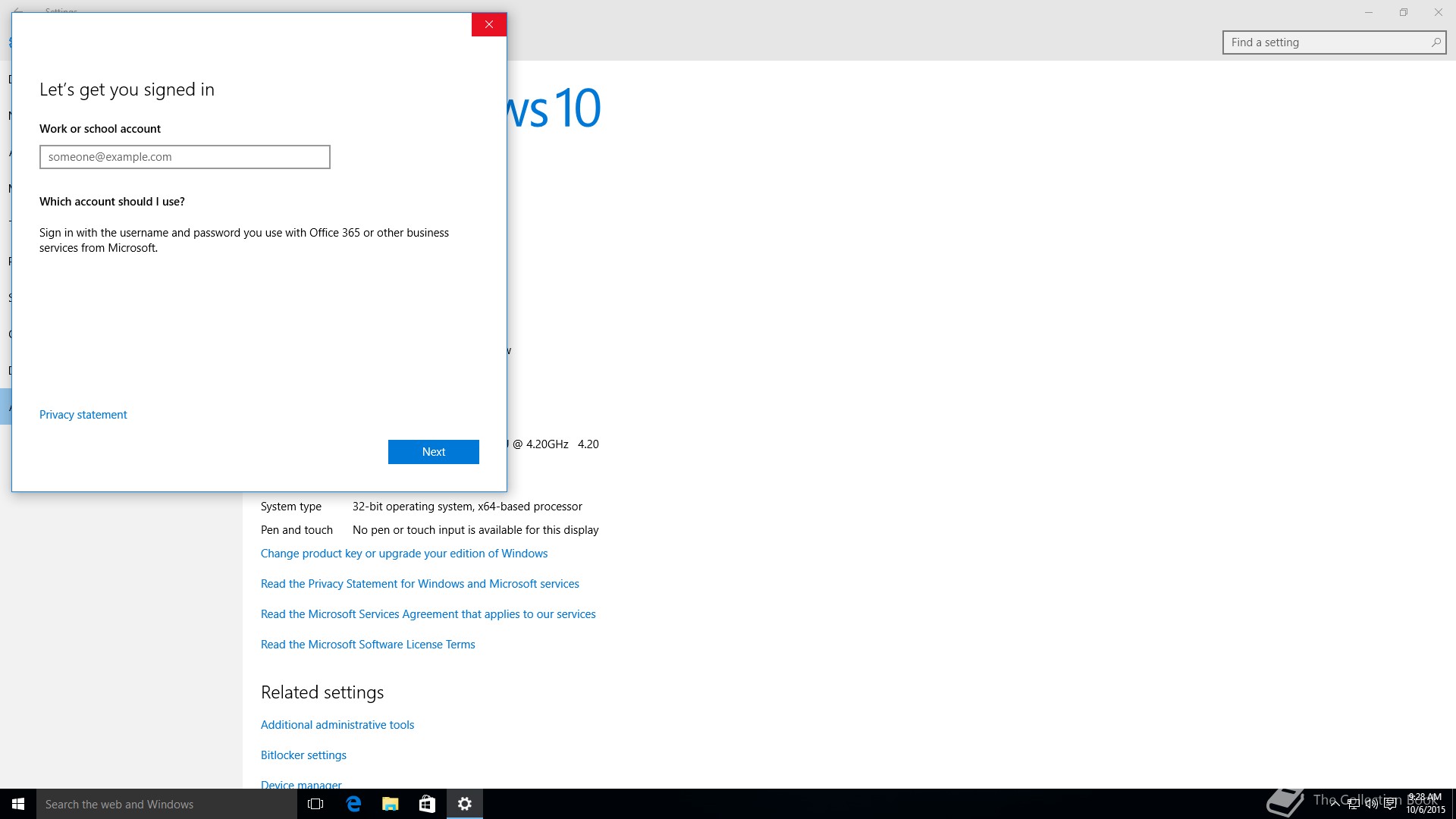Open the Action Center notifications

click(x=1390, y=804)
